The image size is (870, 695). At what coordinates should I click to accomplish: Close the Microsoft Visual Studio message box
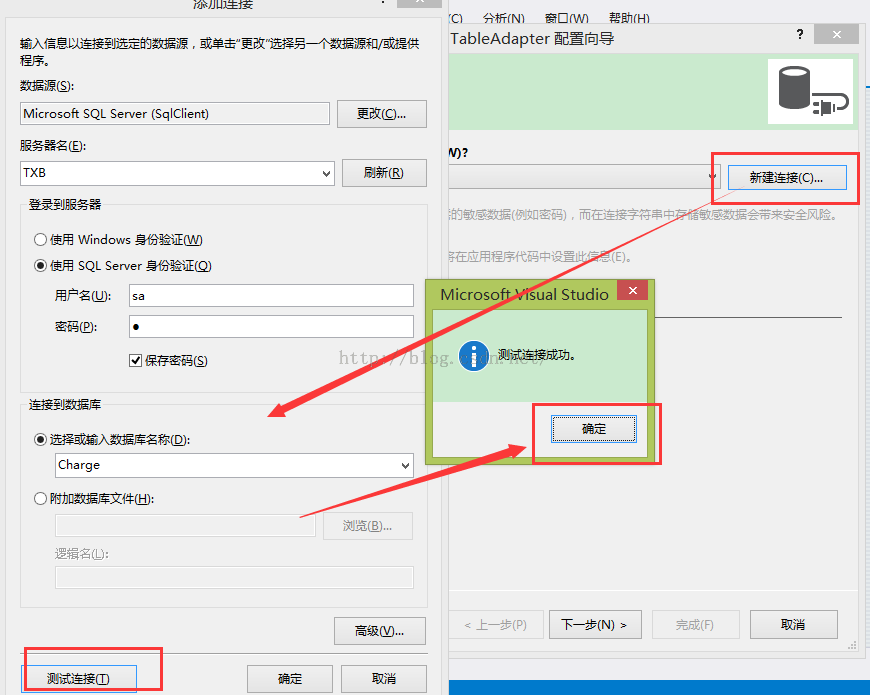coord(633,290)
